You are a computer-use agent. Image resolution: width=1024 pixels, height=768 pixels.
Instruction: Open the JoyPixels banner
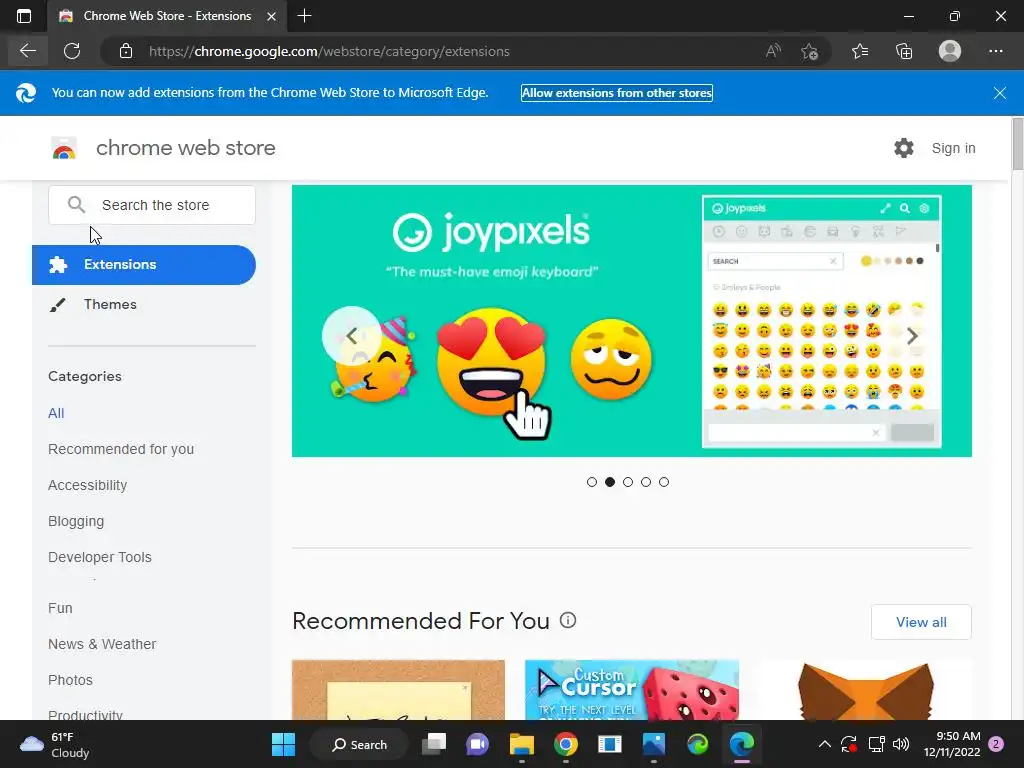point(632,321)
